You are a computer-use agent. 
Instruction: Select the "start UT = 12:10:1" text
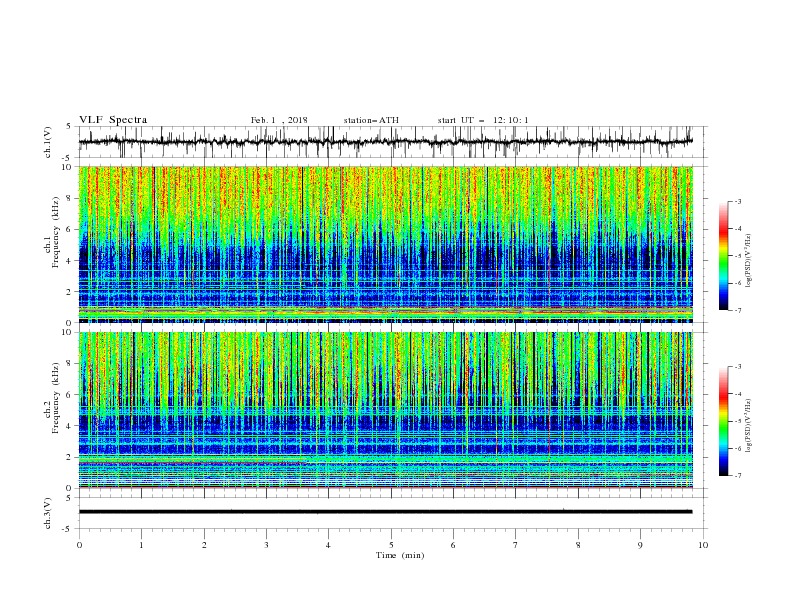[483, 120]
